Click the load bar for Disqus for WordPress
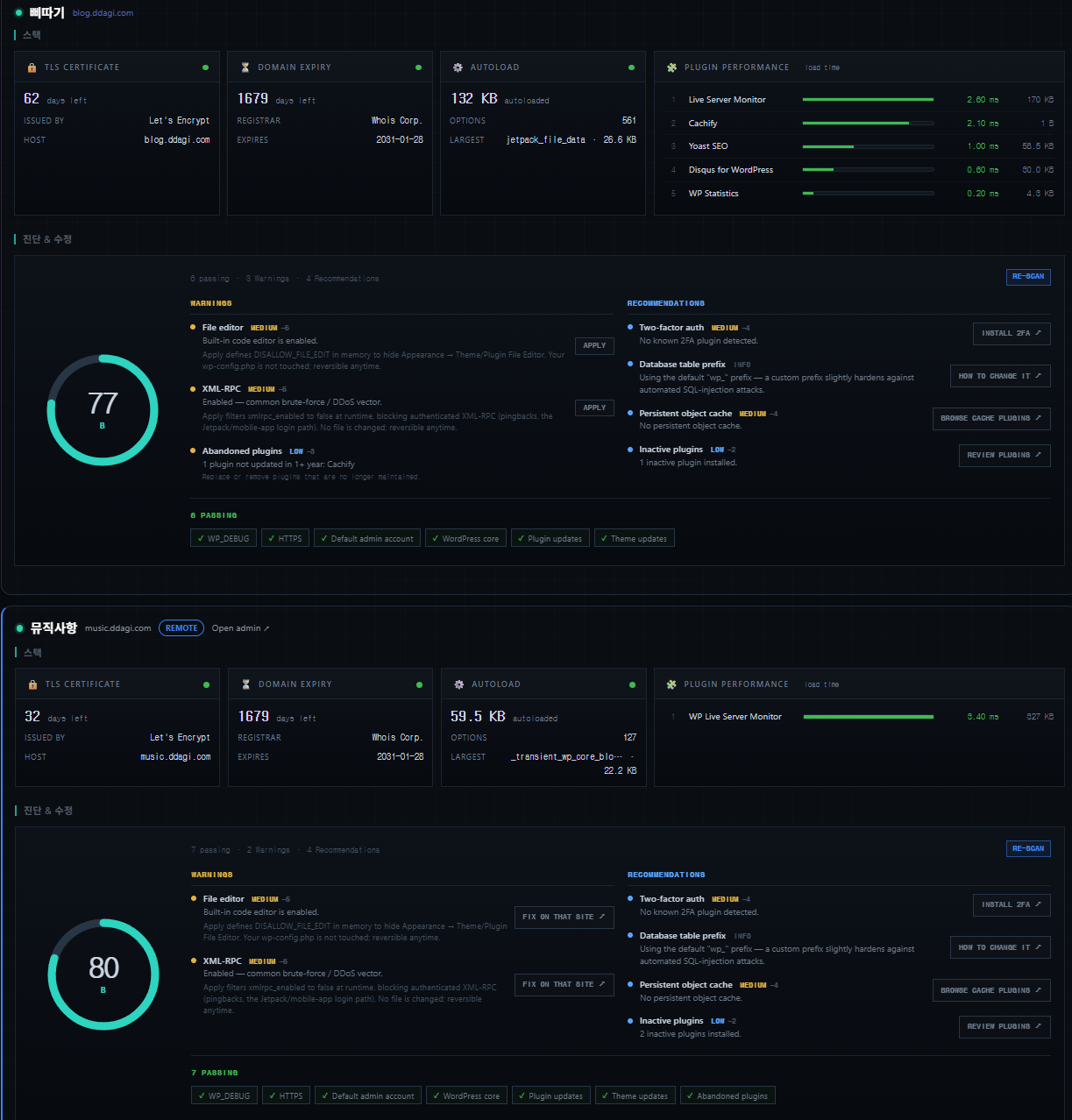The height and width of the screenshot is (1120, 1072). coord(869,170)
